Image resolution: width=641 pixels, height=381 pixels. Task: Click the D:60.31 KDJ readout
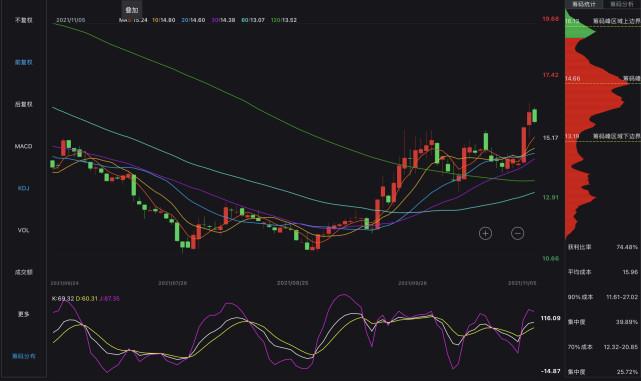(x=87, y=299)
